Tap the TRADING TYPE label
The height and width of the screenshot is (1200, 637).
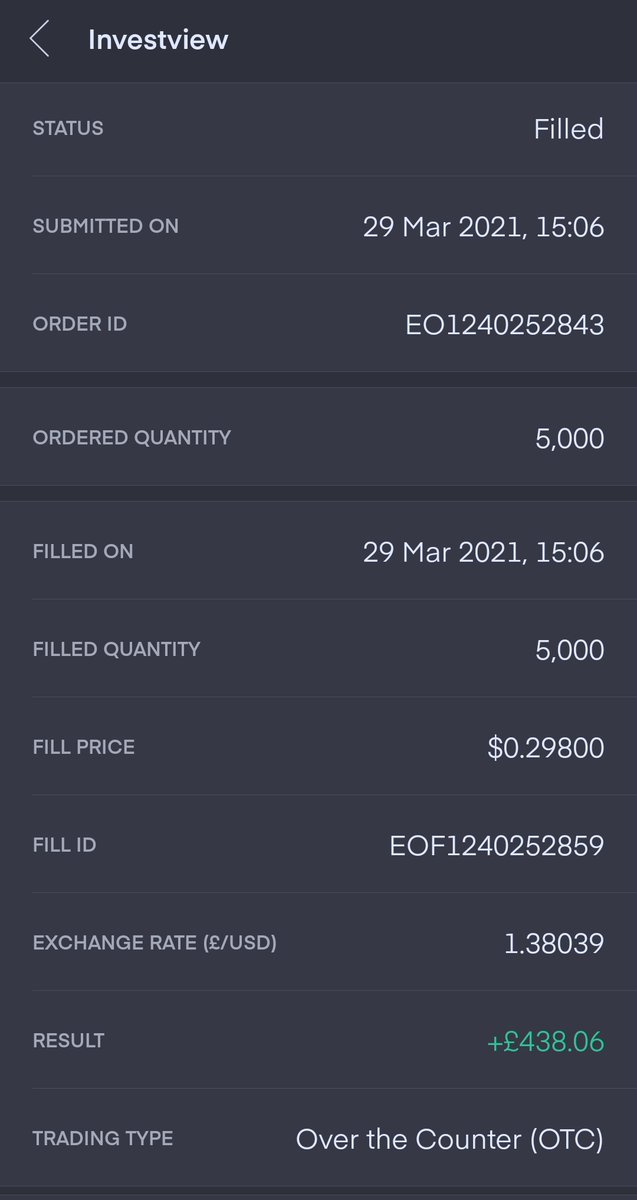(x=103, y=1139)
